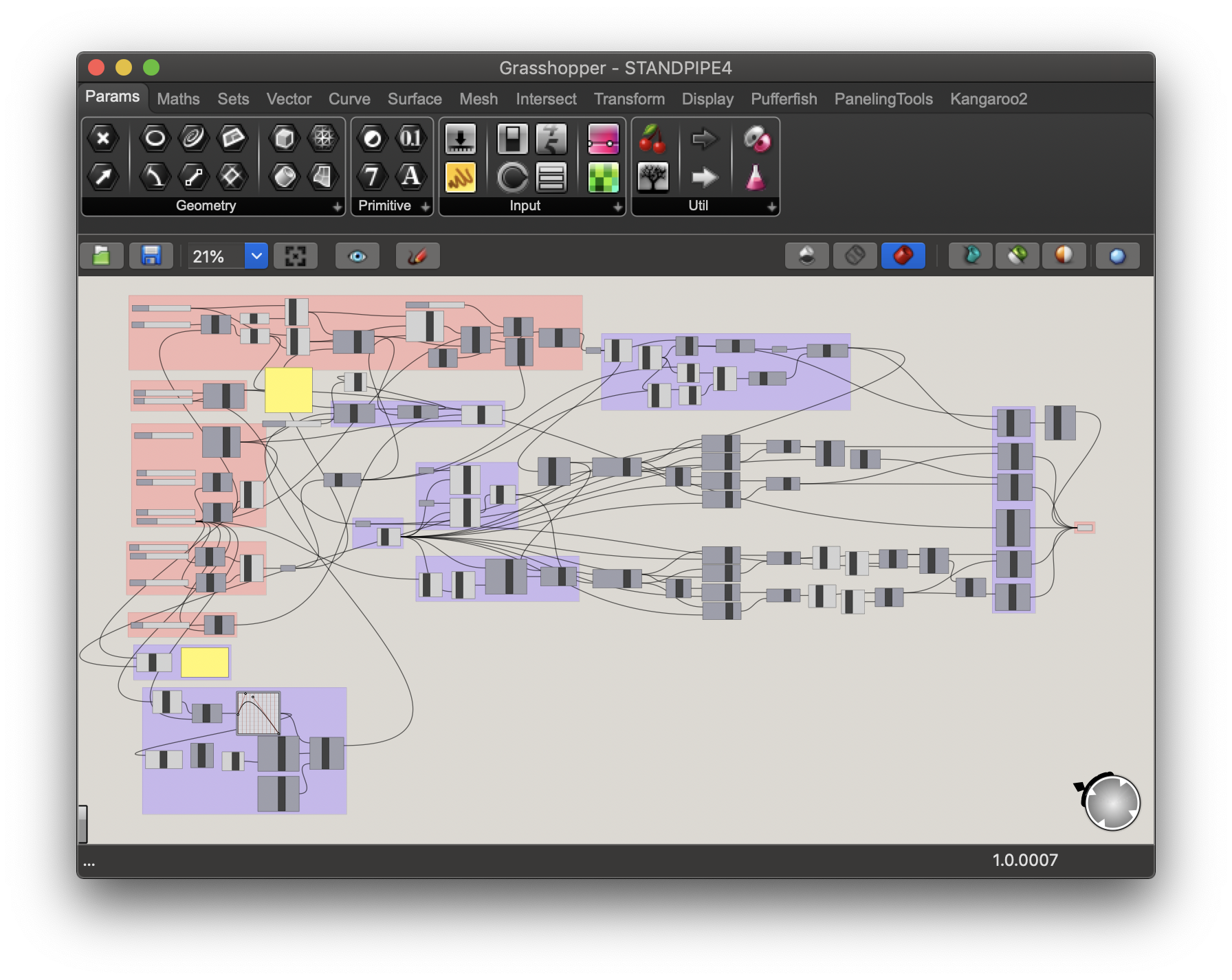This screenshot has height=980, width=1232.
Task: Open the zoom percentage dropdown arrow
Action: point(256,256)
